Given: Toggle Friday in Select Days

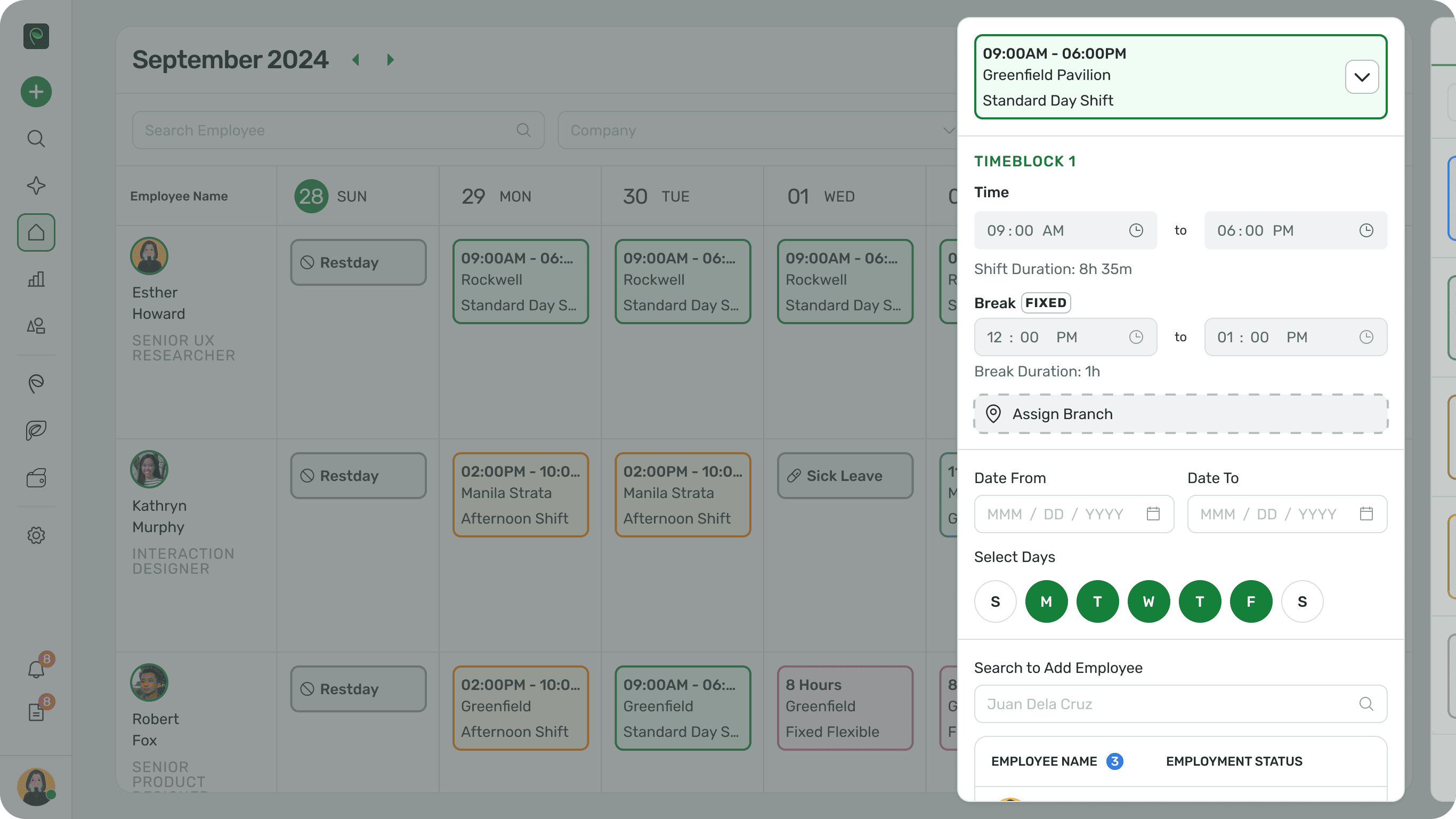Looking at the screenshot, I should (x=1251, y=601).
